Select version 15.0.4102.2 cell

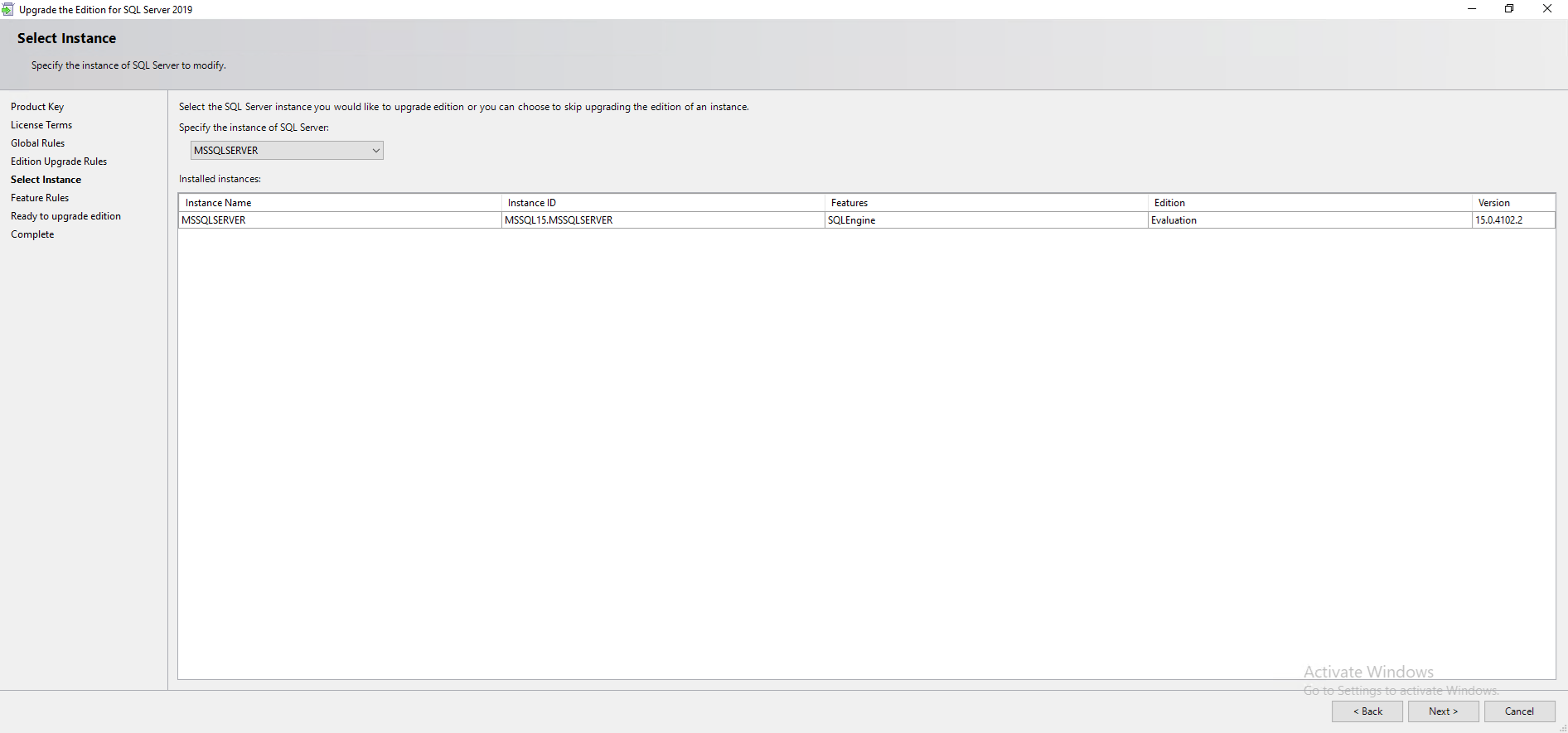[1513, 220]
